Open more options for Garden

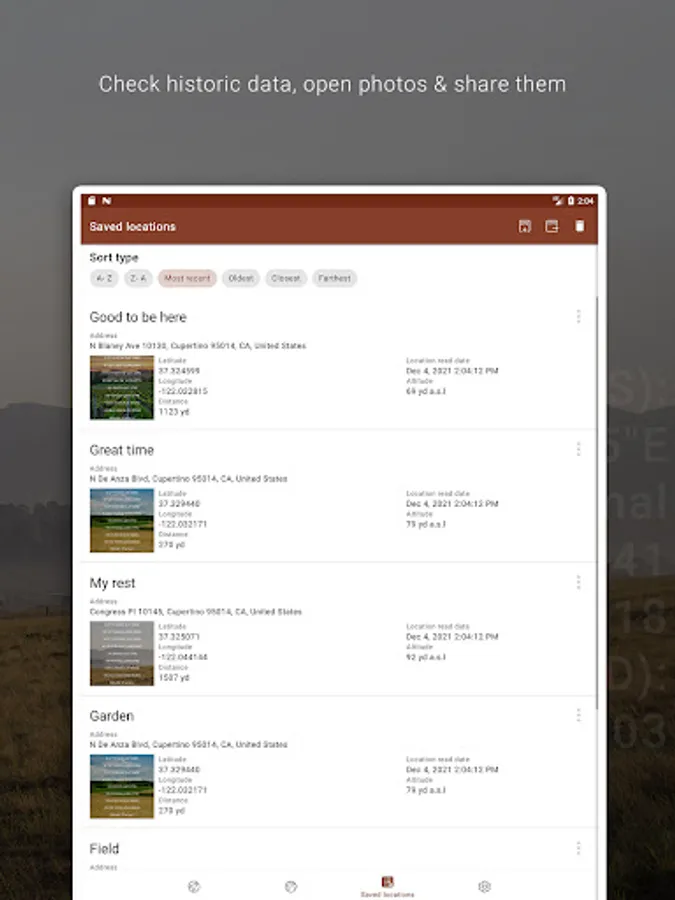pyautogui.click(x=578, y=715)
